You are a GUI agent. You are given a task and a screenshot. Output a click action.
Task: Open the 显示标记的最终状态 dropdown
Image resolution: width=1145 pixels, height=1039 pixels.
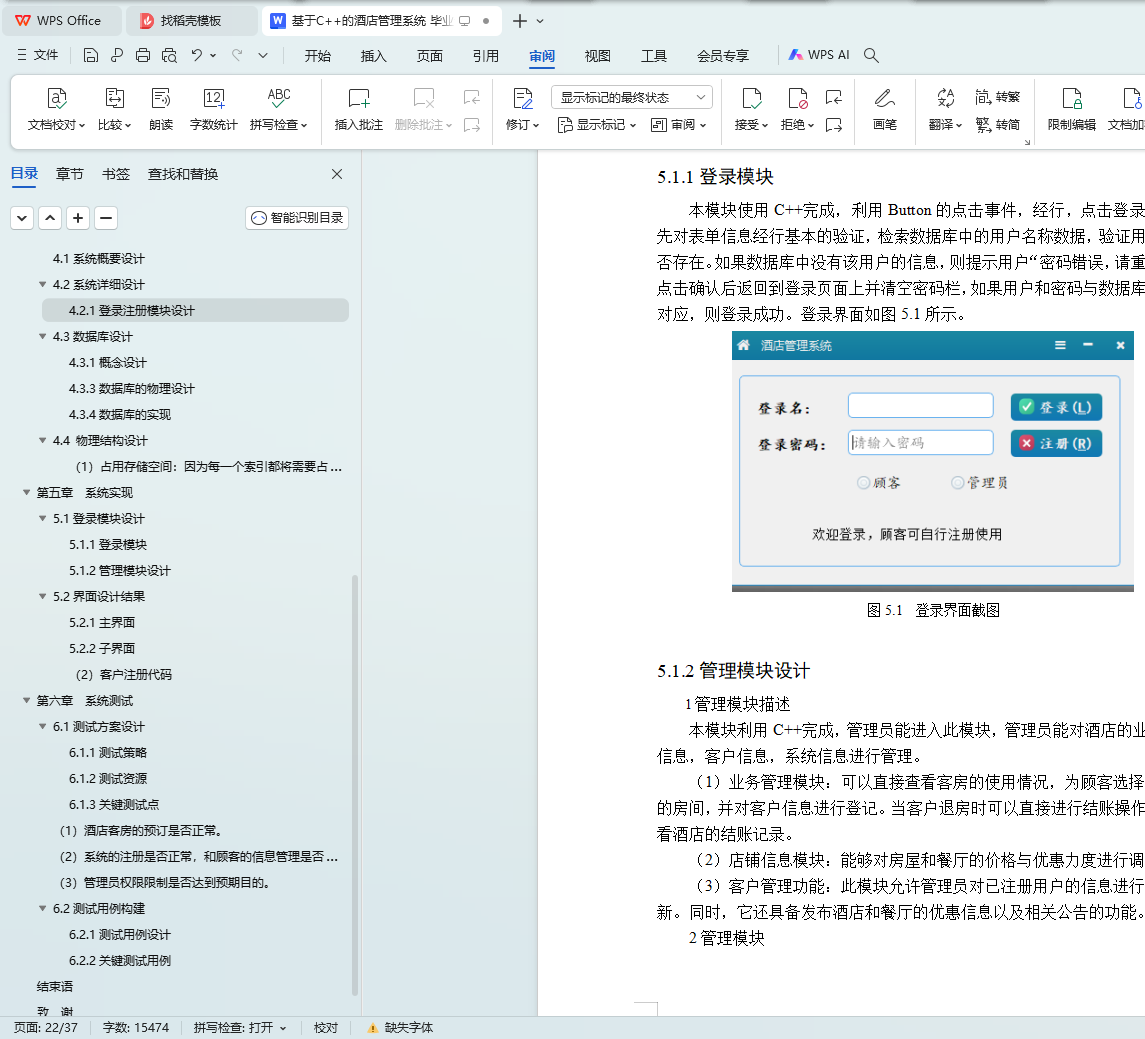coord(632,97)
